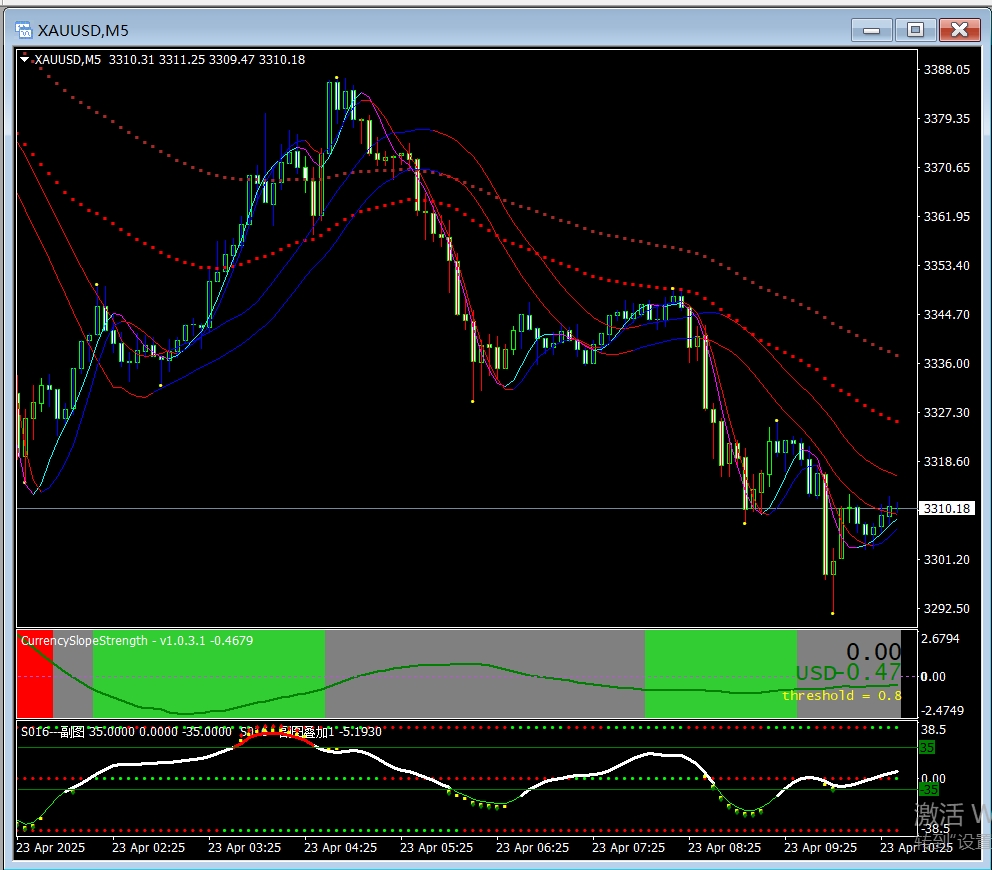Click slope panel scale value 2.6794
992x870 pixels.
pyautogui.click(x=941, y=638)
